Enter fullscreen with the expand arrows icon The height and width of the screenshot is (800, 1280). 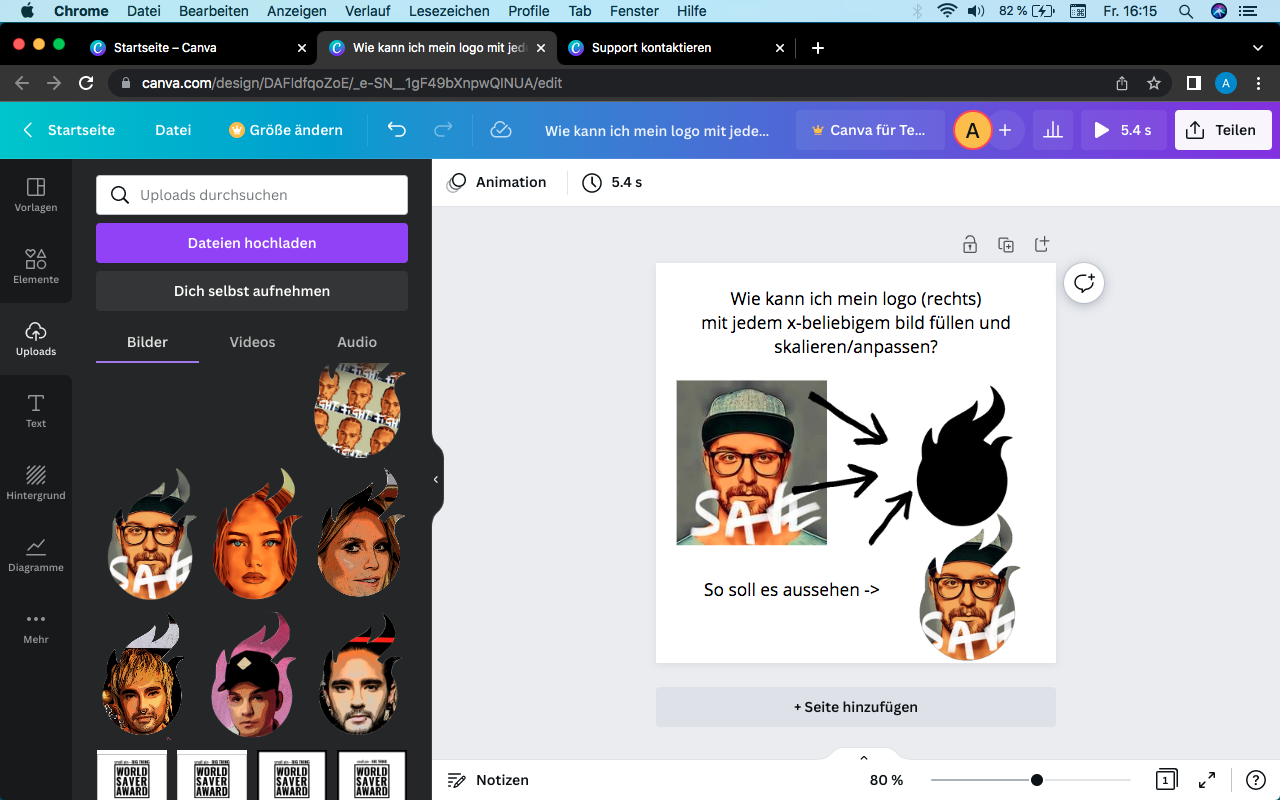pyautogui.click(x=1207, y=780)
